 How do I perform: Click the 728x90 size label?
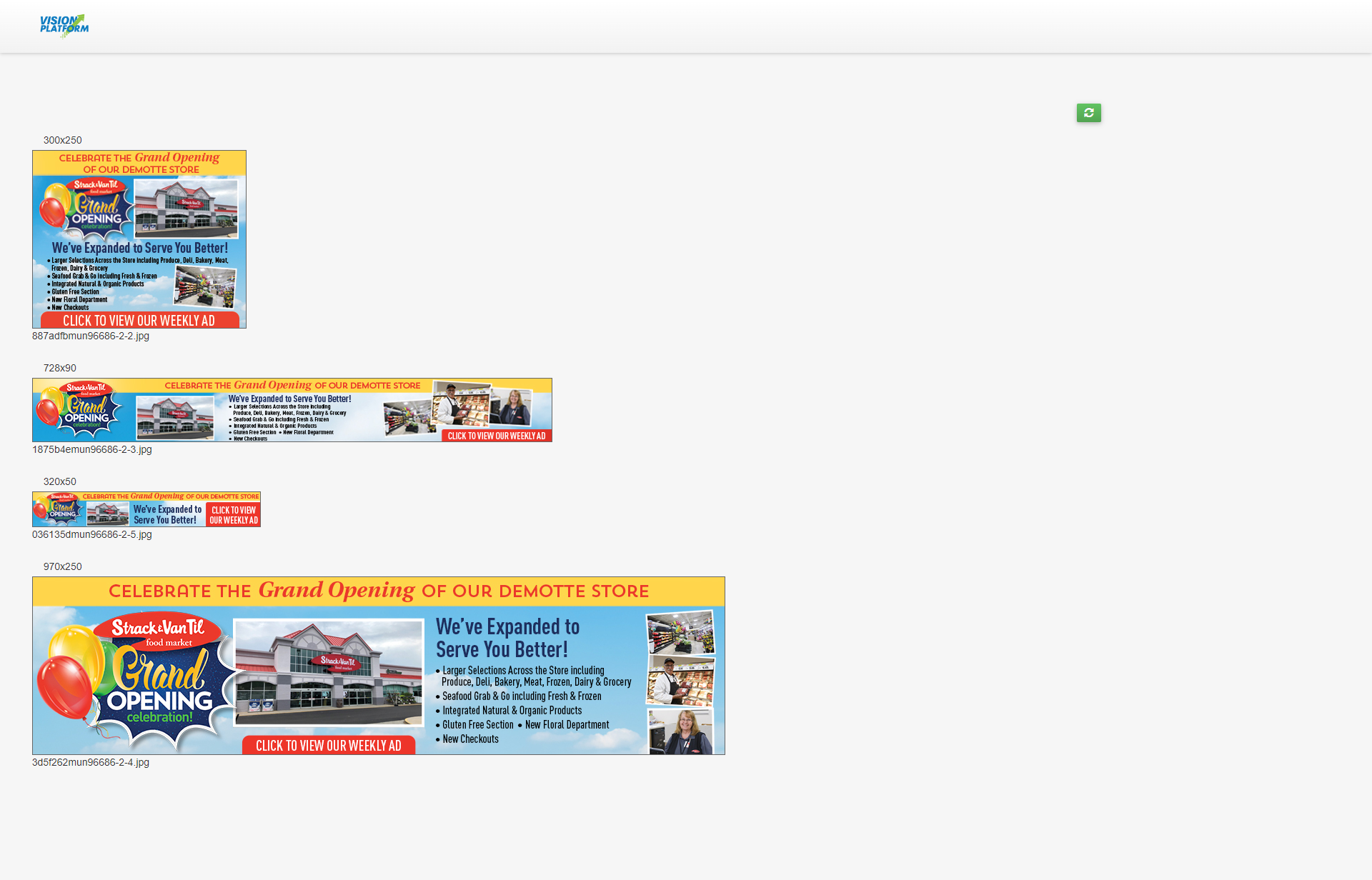point(60,368)
